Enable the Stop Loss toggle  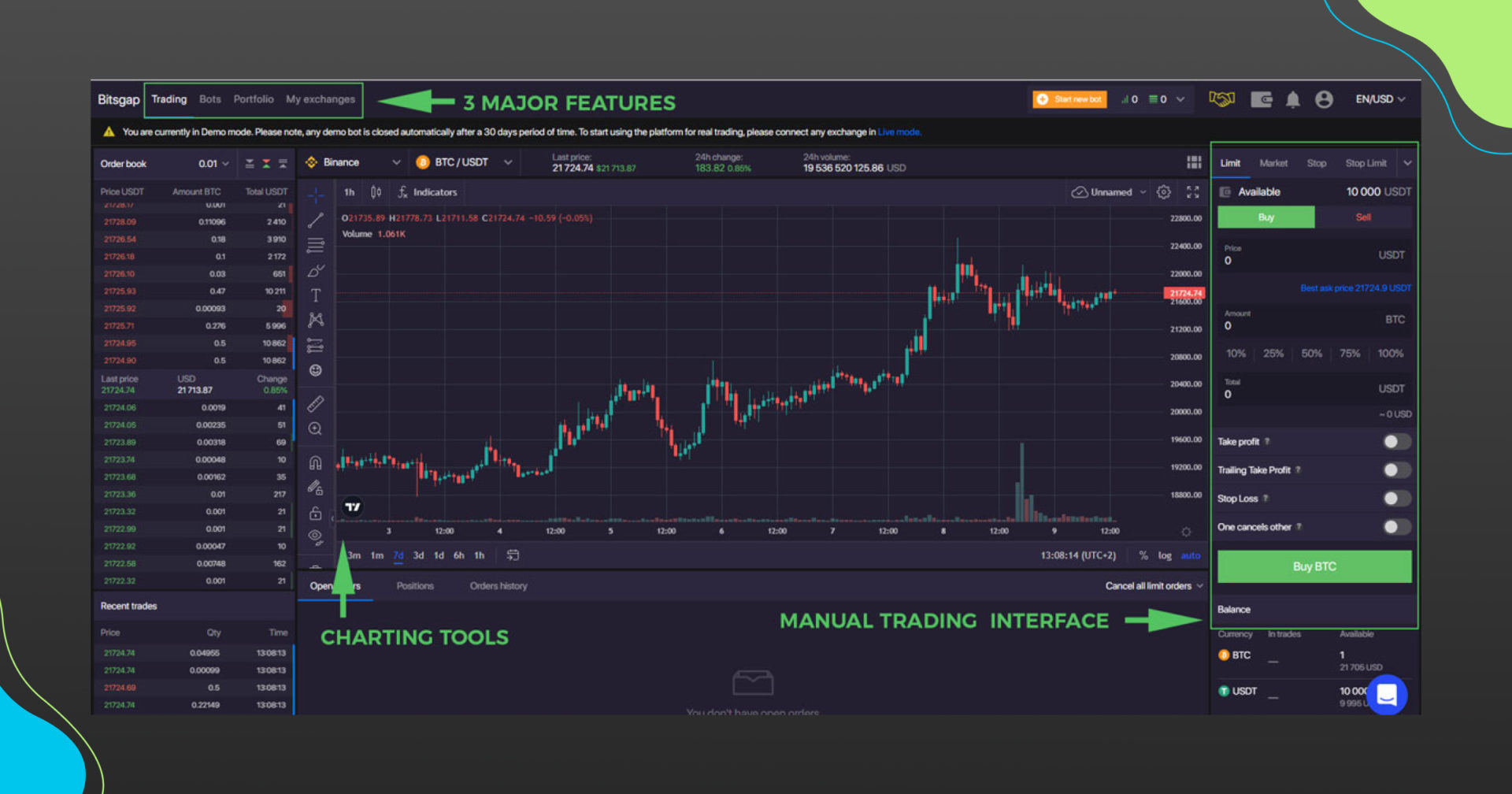pyautogui.click(x=1396, y=498)
